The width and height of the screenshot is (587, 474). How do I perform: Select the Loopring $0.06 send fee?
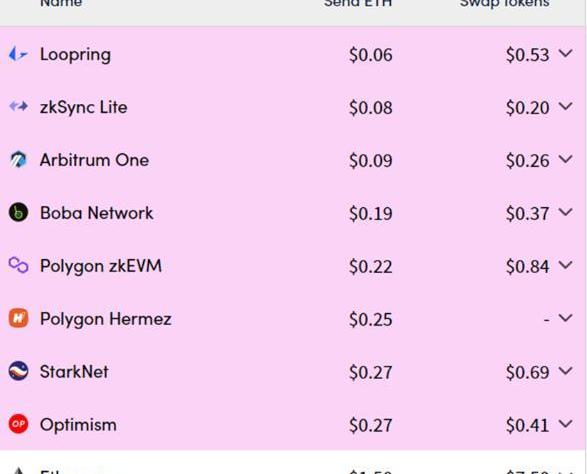[371, 55]
